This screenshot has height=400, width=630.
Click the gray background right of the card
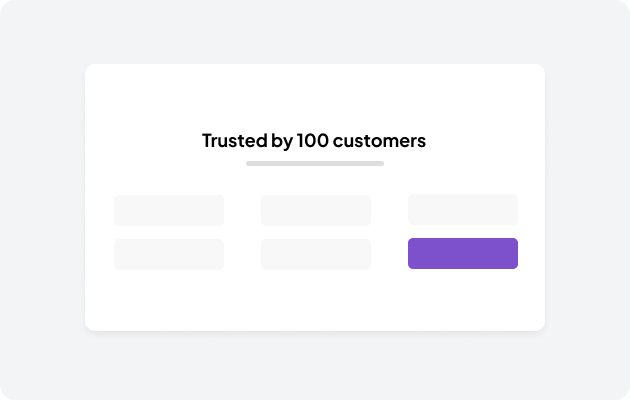pos(588,200)
